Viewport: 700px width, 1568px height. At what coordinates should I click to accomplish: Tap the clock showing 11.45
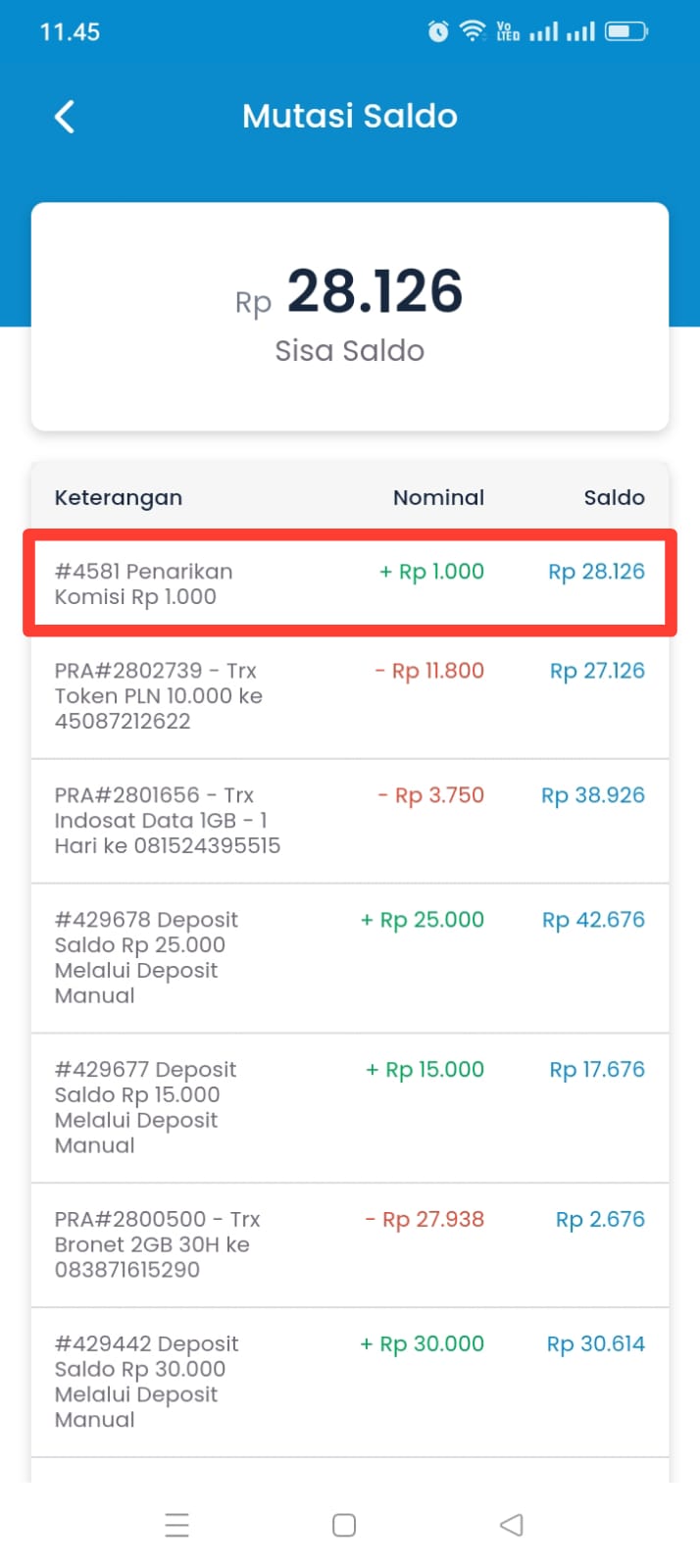click(x=71, y=30)
